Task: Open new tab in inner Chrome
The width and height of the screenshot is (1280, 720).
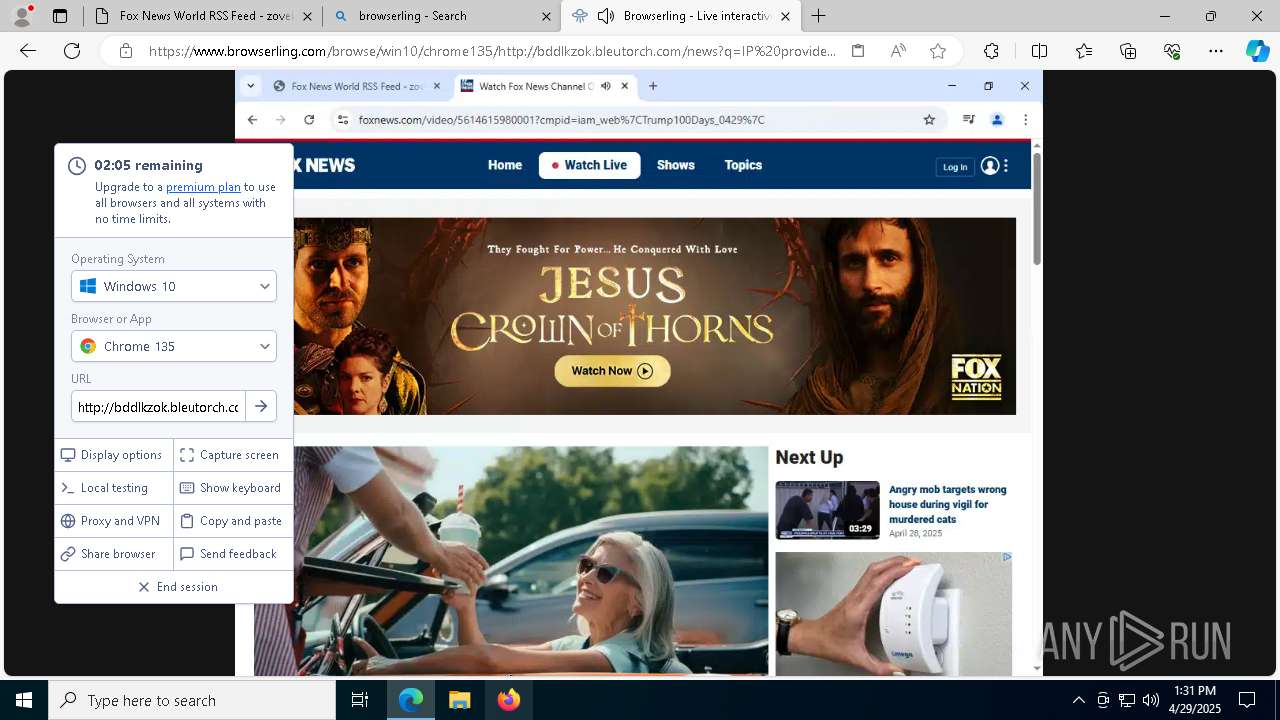Action: pyautogui.click(x=653, y=86)
